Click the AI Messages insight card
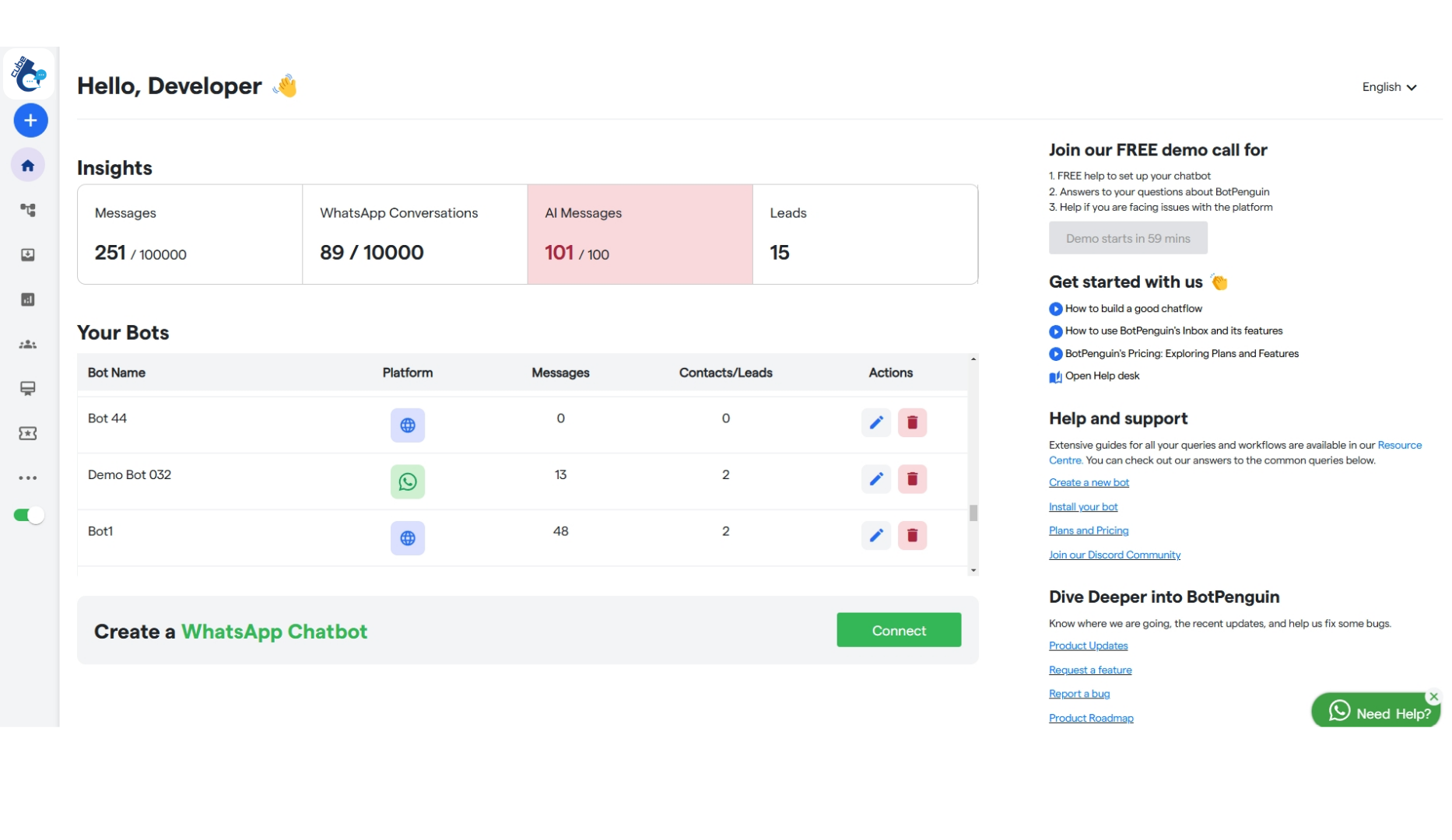 [640, 234]
